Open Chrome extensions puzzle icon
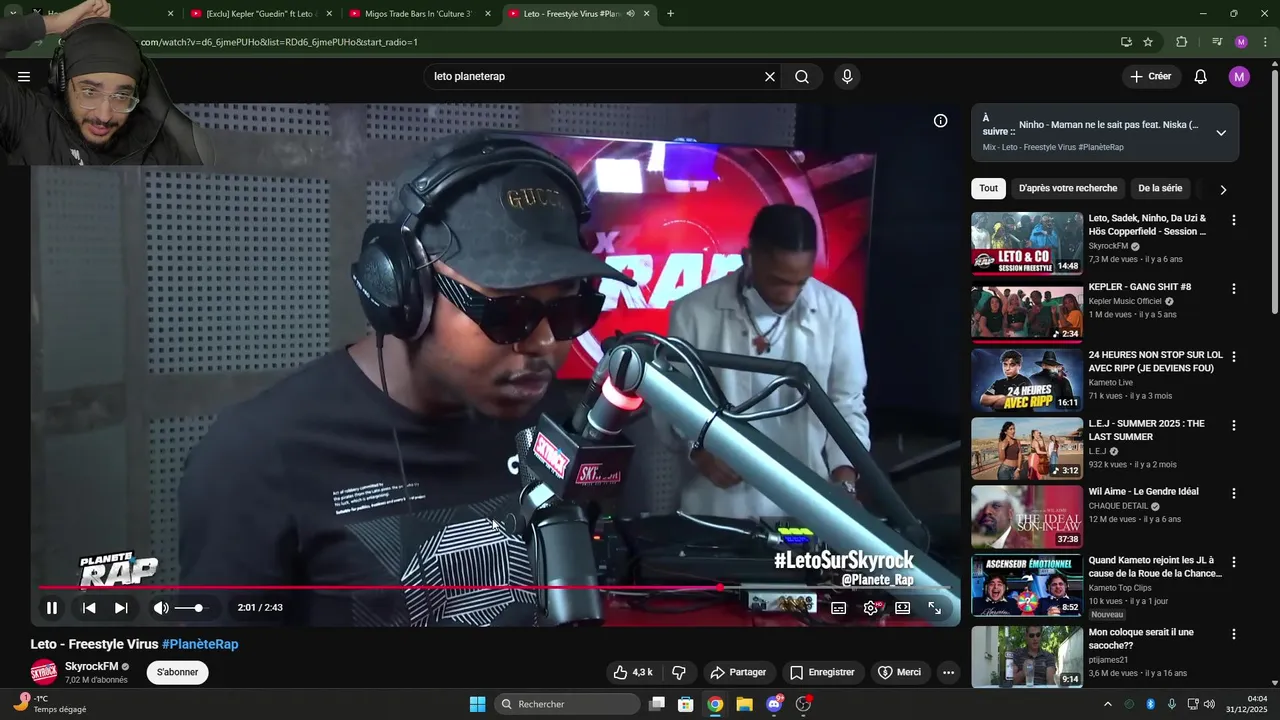Screen dimensions: 1280x720 tap(1182, 42)
